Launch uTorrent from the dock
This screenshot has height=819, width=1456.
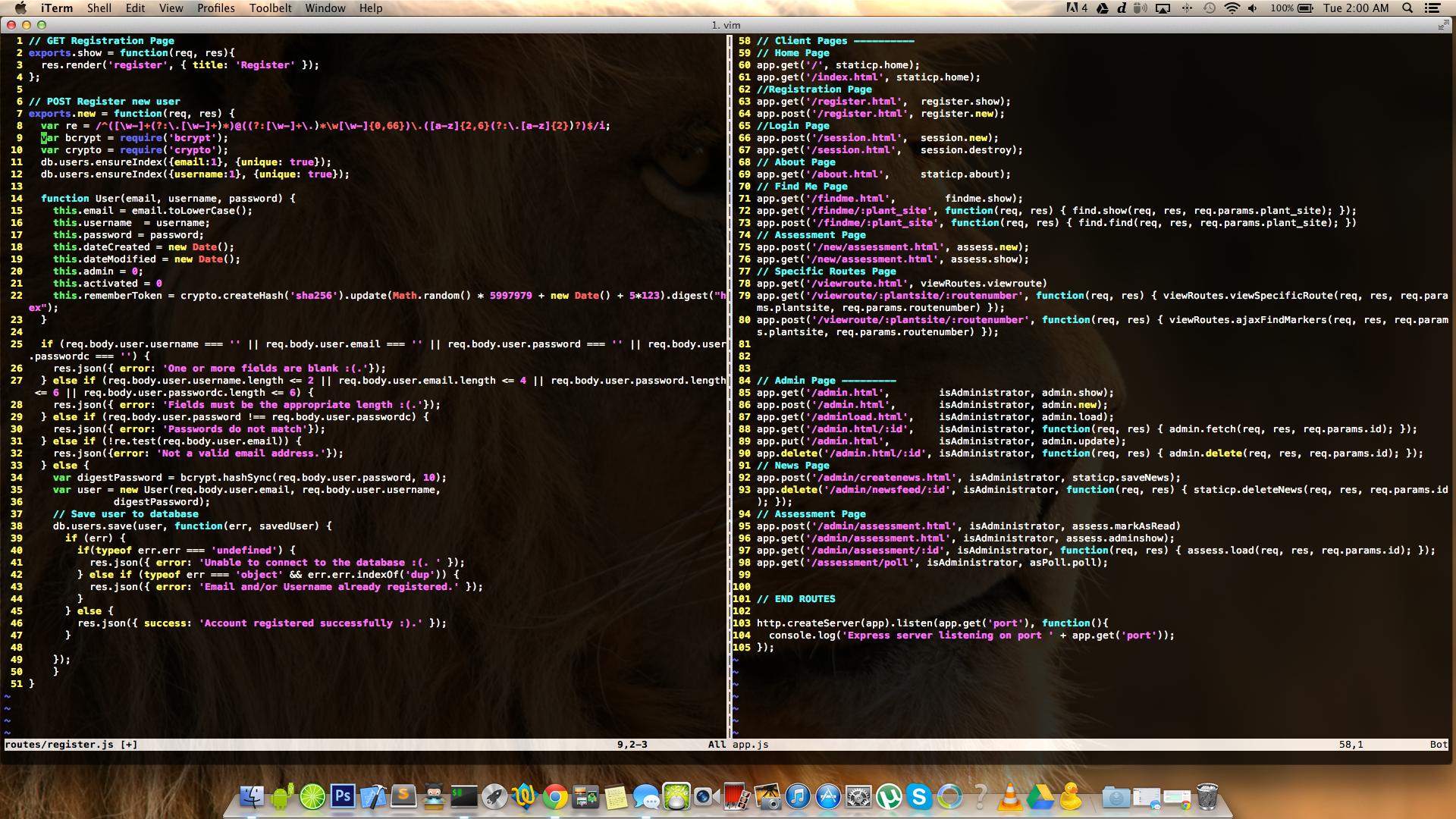(889, 796)
